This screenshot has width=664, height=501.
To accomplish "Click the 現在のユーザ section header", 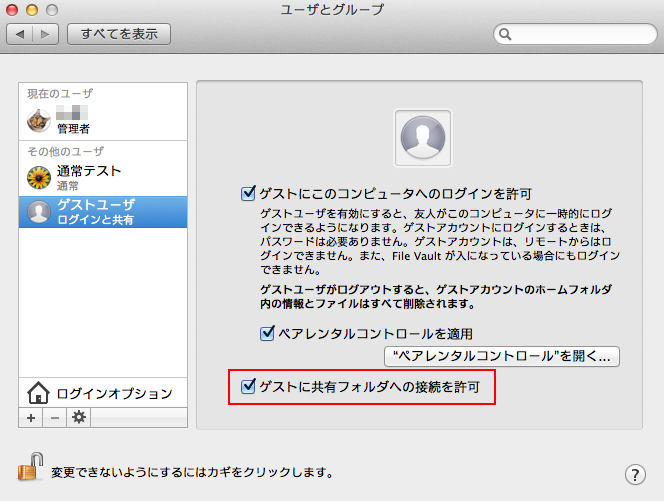I will click(60, 94).
